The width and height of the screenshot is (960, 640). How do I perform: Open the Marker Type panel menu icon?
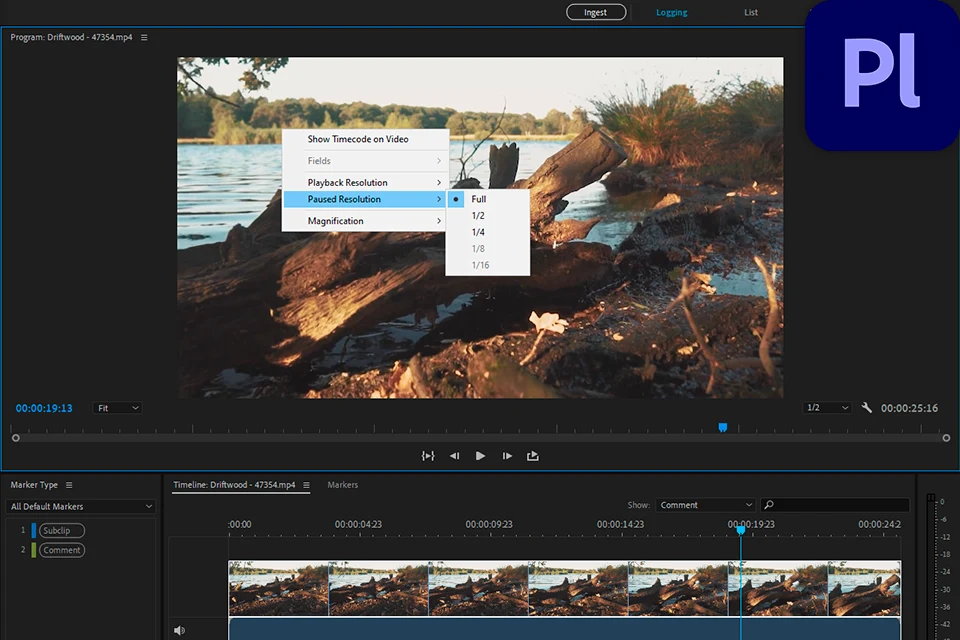pyautogui.click(x=69, y=485)
